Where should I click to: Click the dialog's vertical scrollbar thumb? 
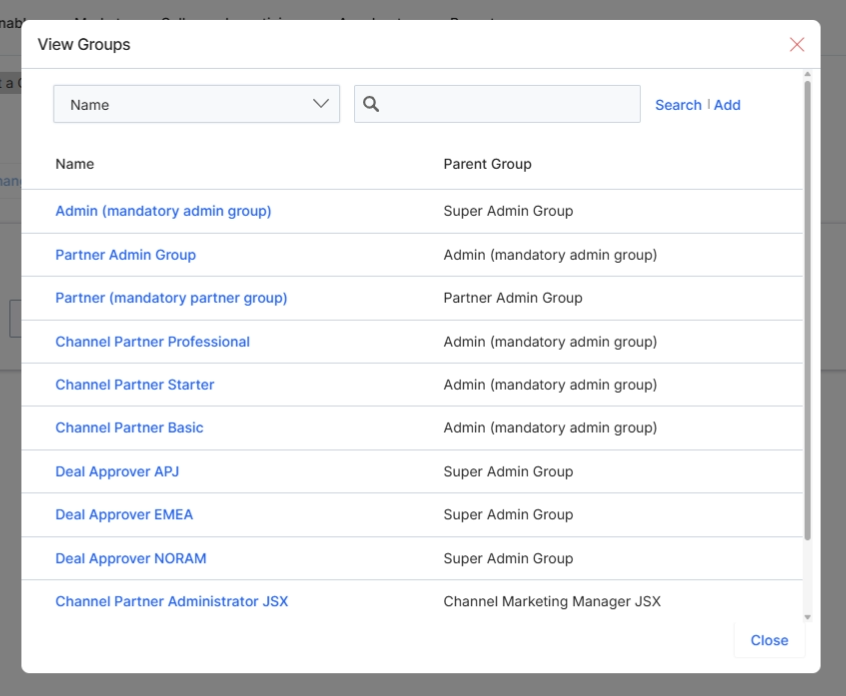pyautogui.click(x=807, y=310)
